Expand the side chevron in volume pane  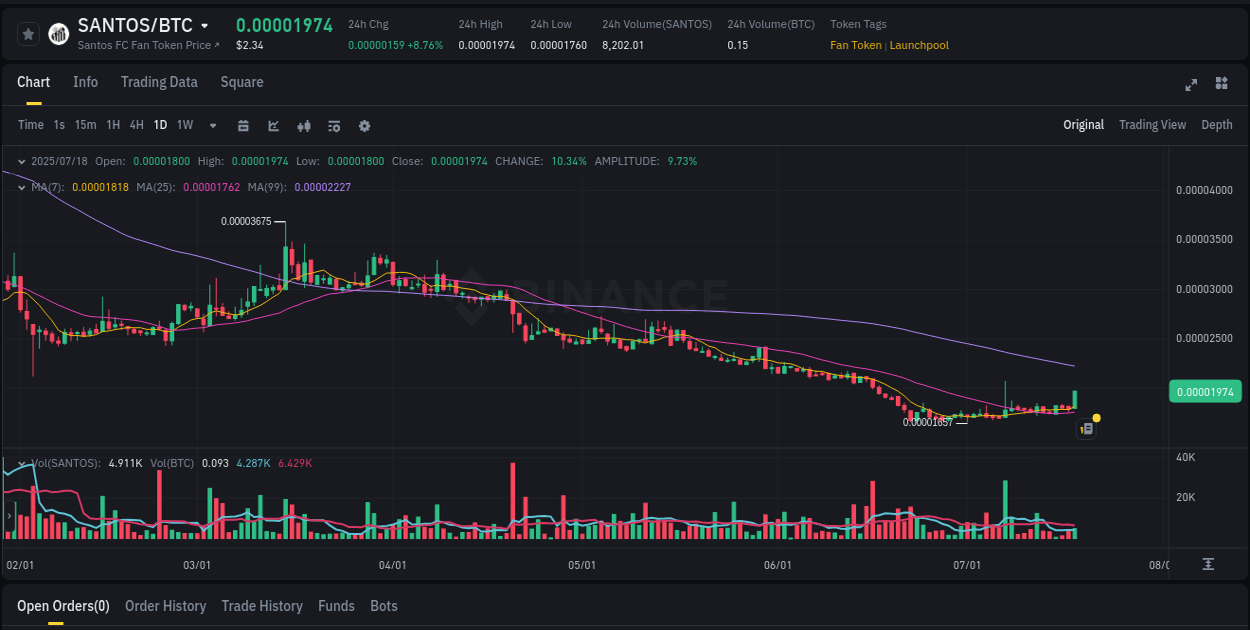[9, 516]
